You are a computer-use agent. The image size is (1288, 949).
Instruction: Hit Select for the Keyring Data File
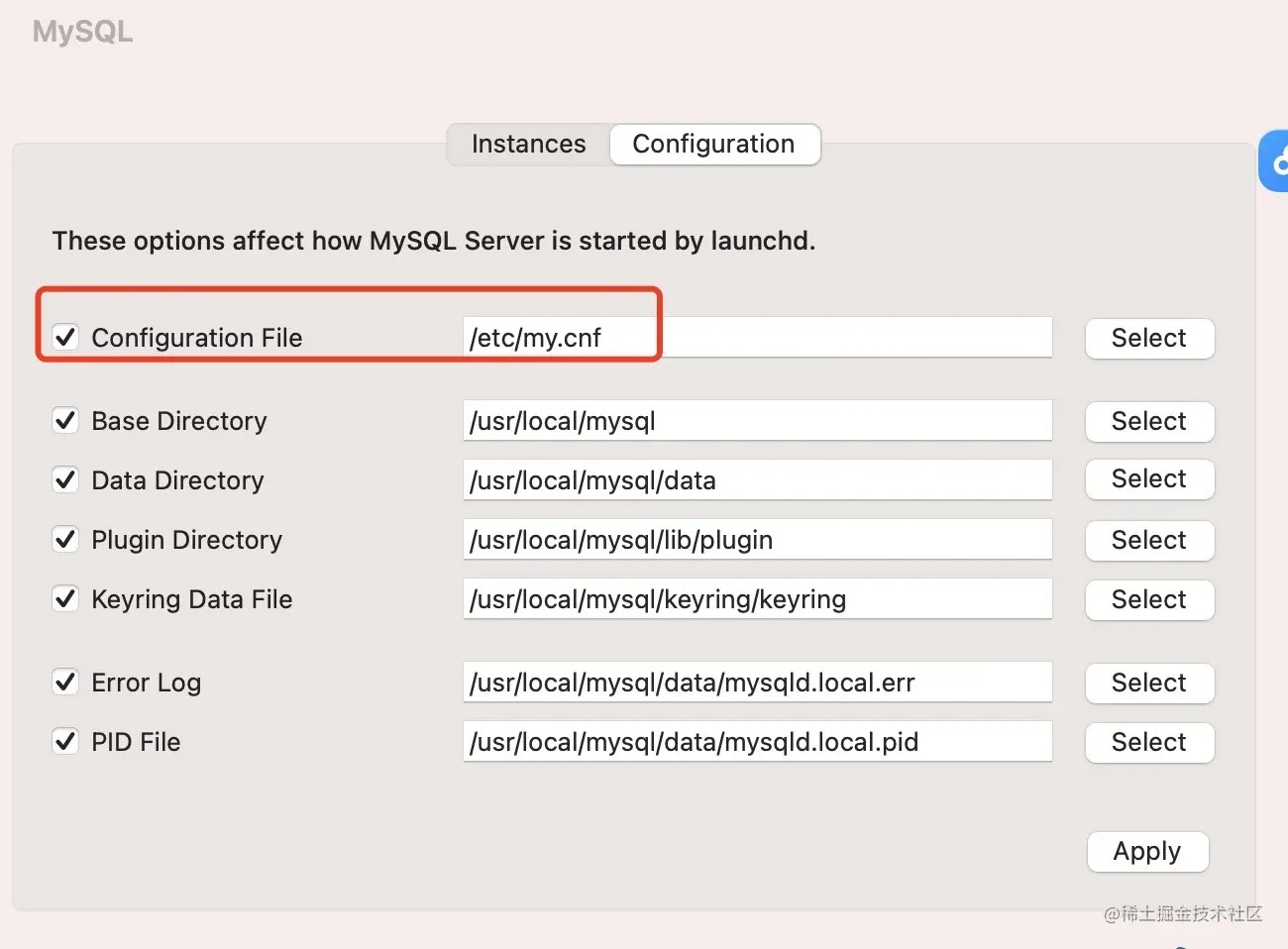[x=1149, y=600]
